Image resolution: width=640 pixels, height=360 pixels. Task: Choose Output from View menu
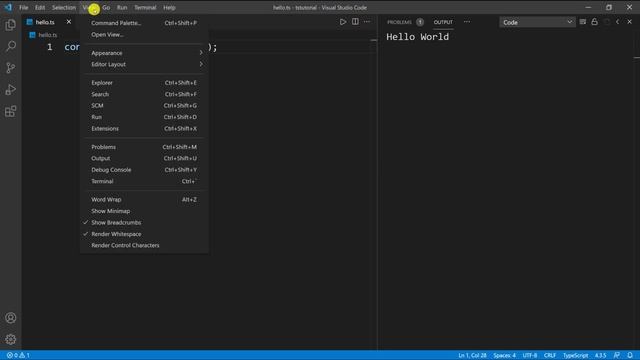tap(144, 158)
